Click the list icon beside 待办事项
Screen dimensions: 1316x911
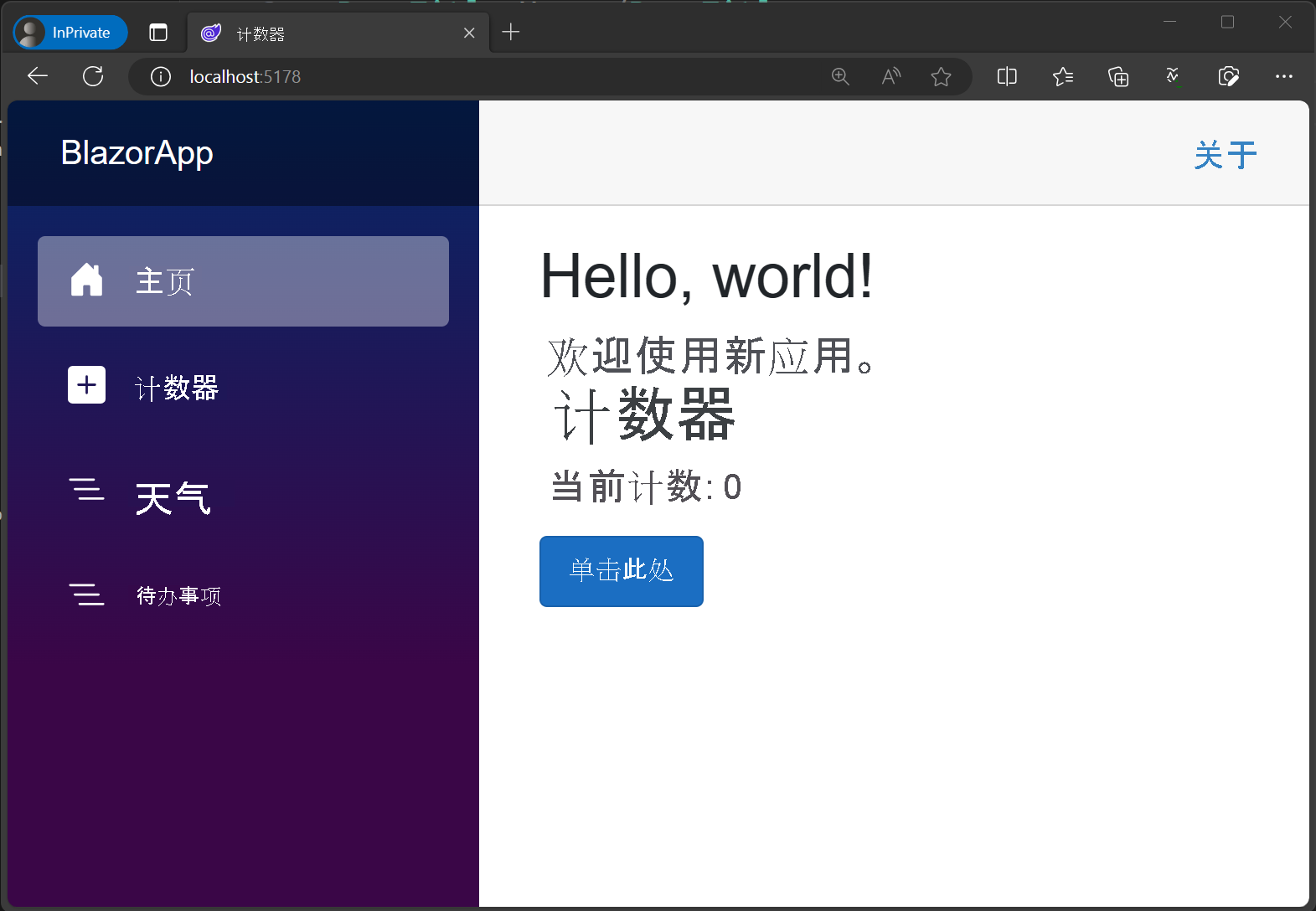tap(86, 594)
